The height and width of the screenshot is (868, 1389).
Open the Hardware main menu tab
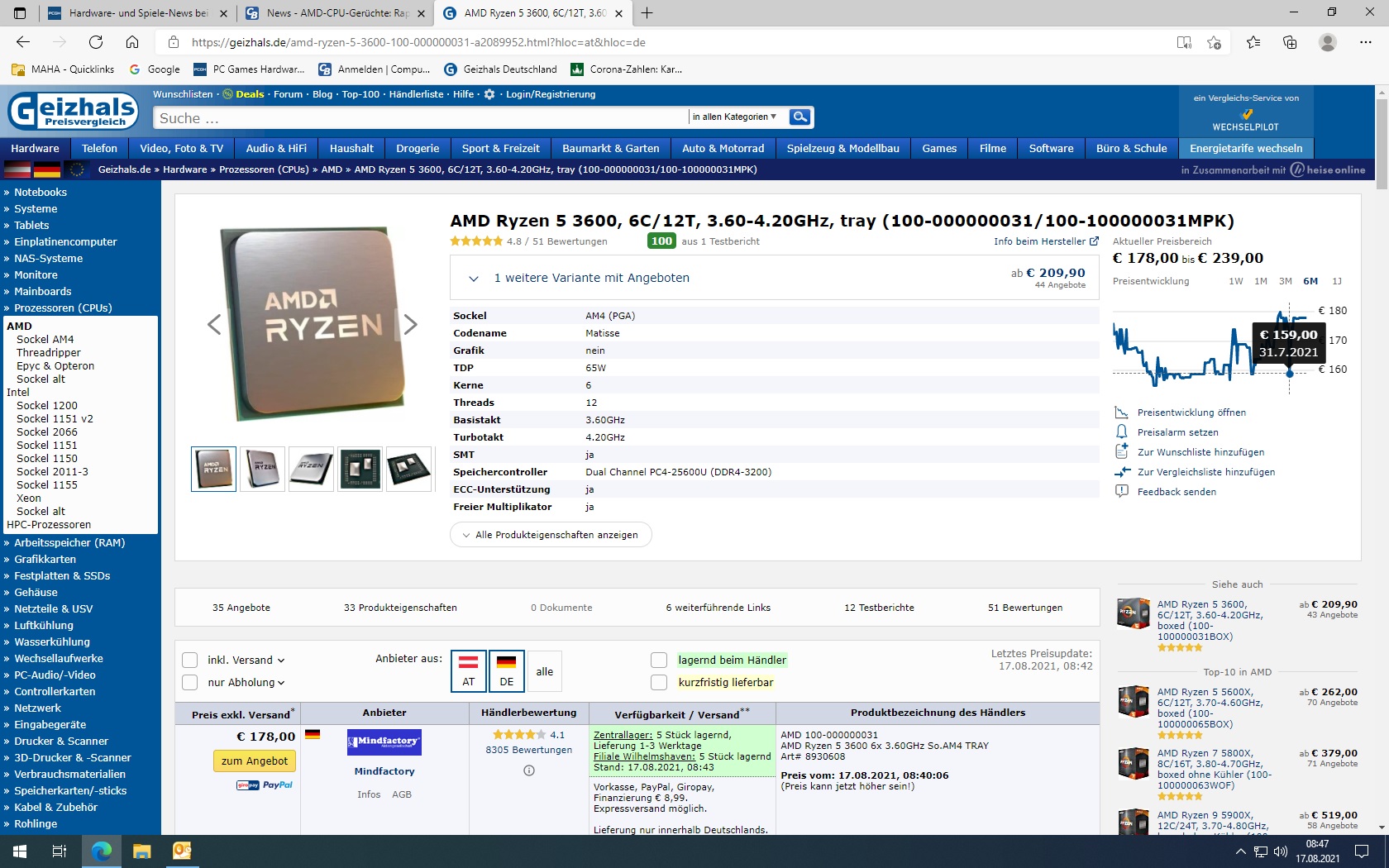[35, 149]
